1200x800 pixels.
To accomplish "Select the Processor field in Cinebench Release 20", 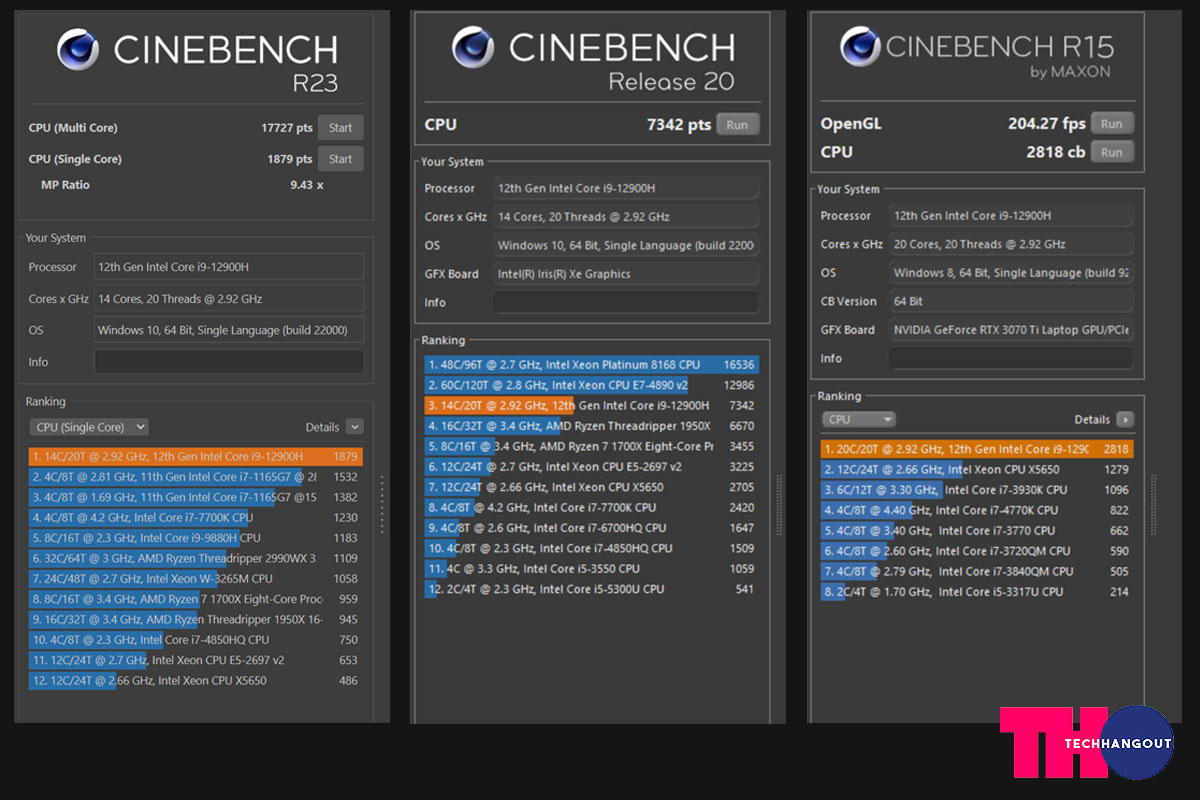I will (x=626, y=188).
